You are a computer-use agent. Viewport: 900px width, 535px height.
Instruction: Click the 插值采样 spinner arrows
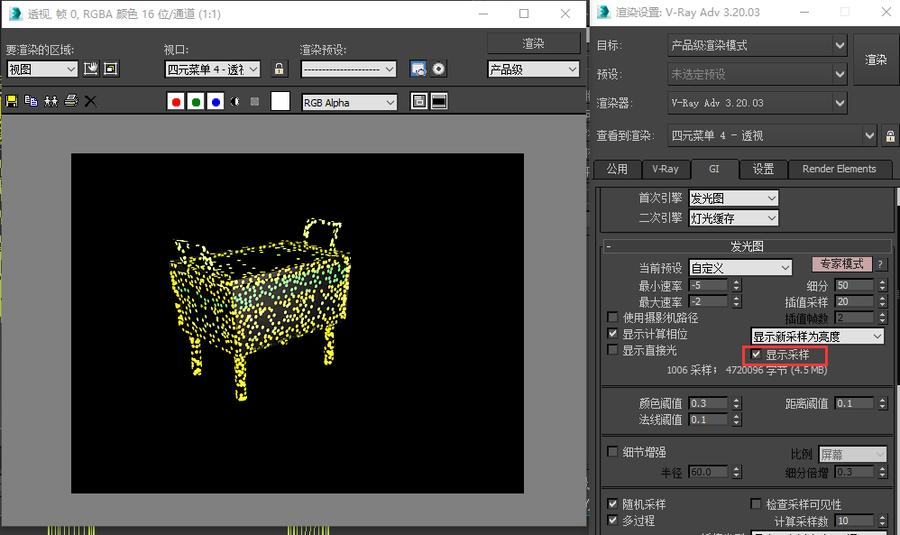pyautogui.click(x=883, y=301)
